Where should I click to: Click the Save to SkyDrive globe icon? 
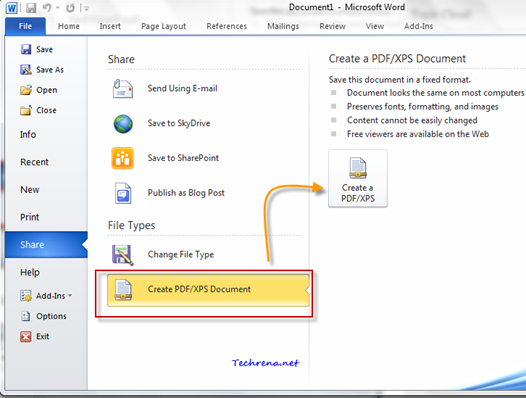[x=123, y=123]
